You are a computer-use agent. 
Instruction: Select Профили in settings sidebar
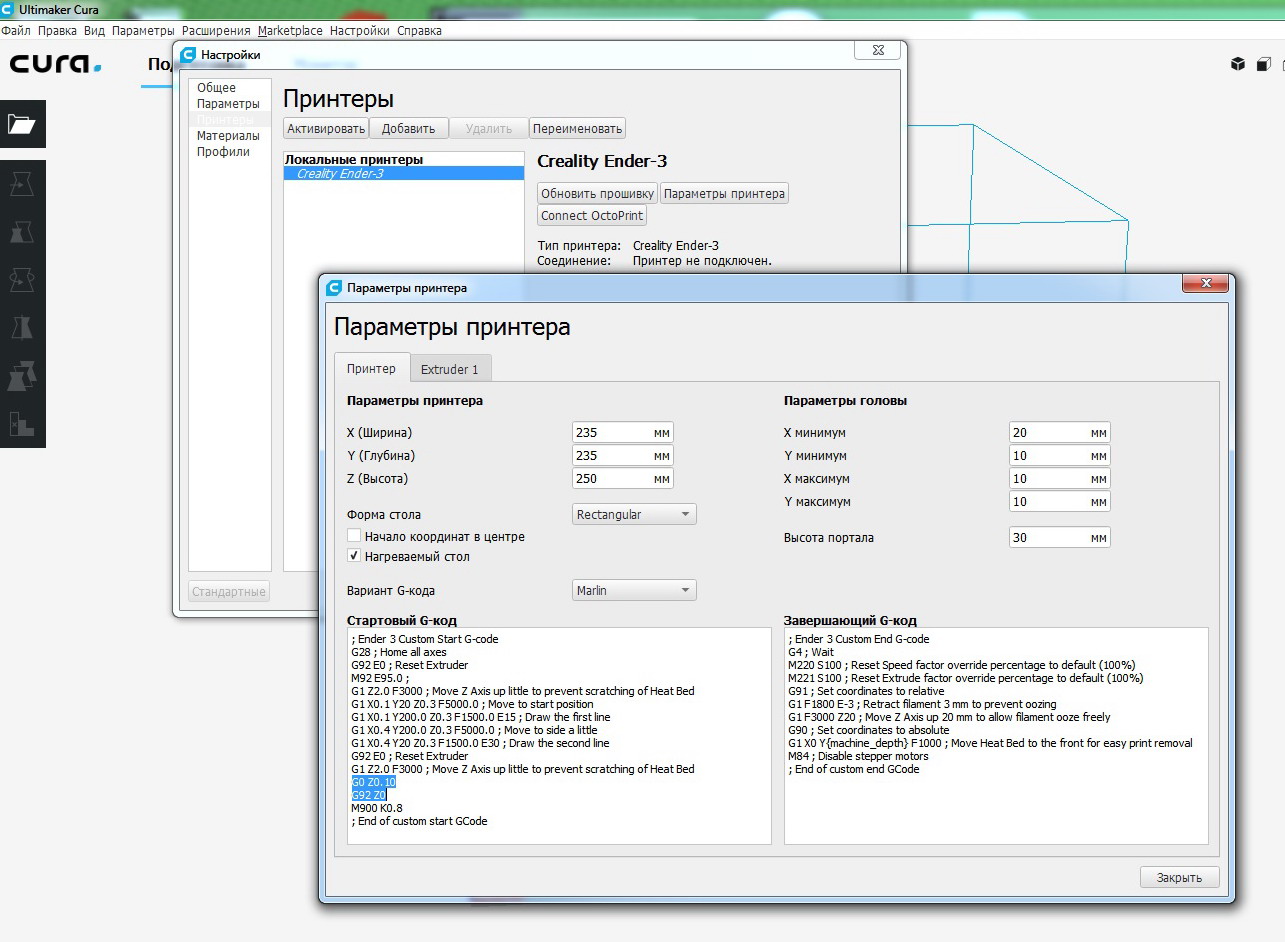click(x=229, y=152)
